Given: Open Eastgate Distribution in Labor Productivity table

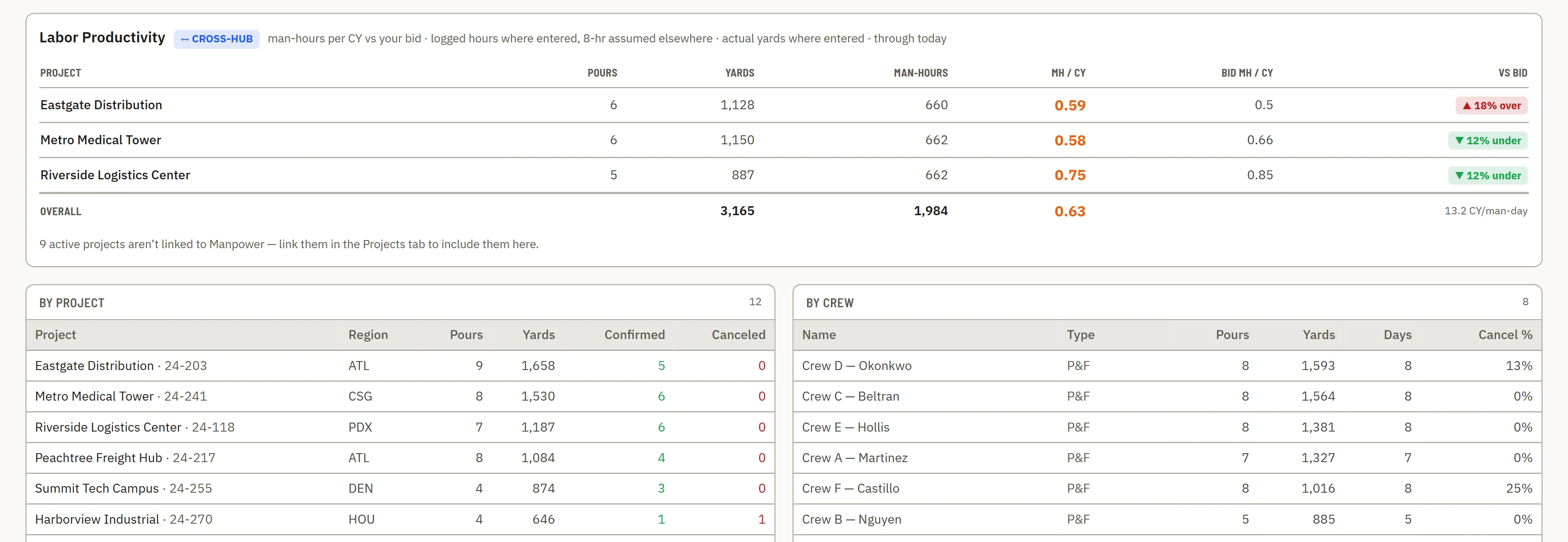Looking at the screenshot, I should 101,105.
